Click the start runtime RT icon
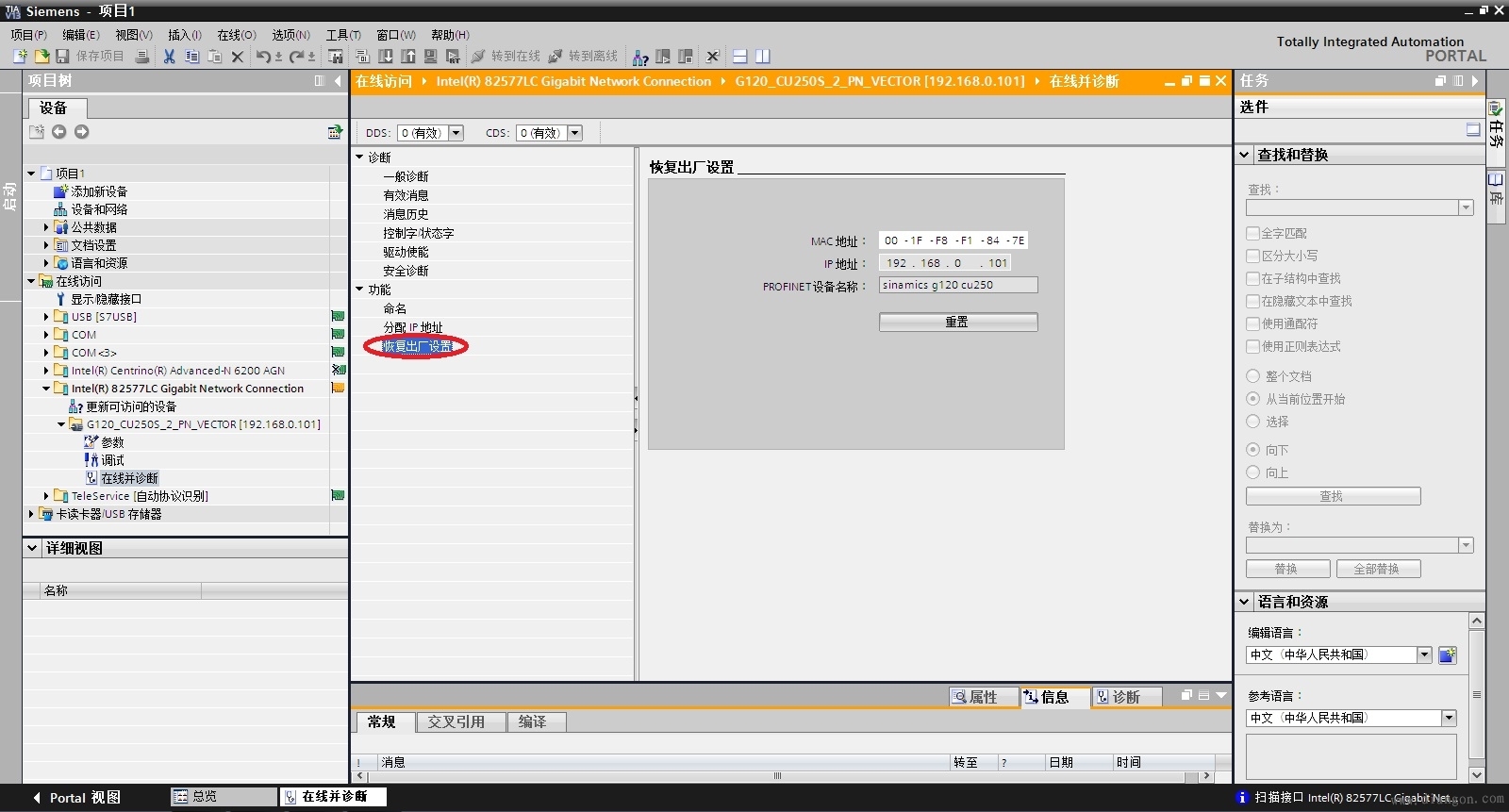 click(x=453, y=57)
